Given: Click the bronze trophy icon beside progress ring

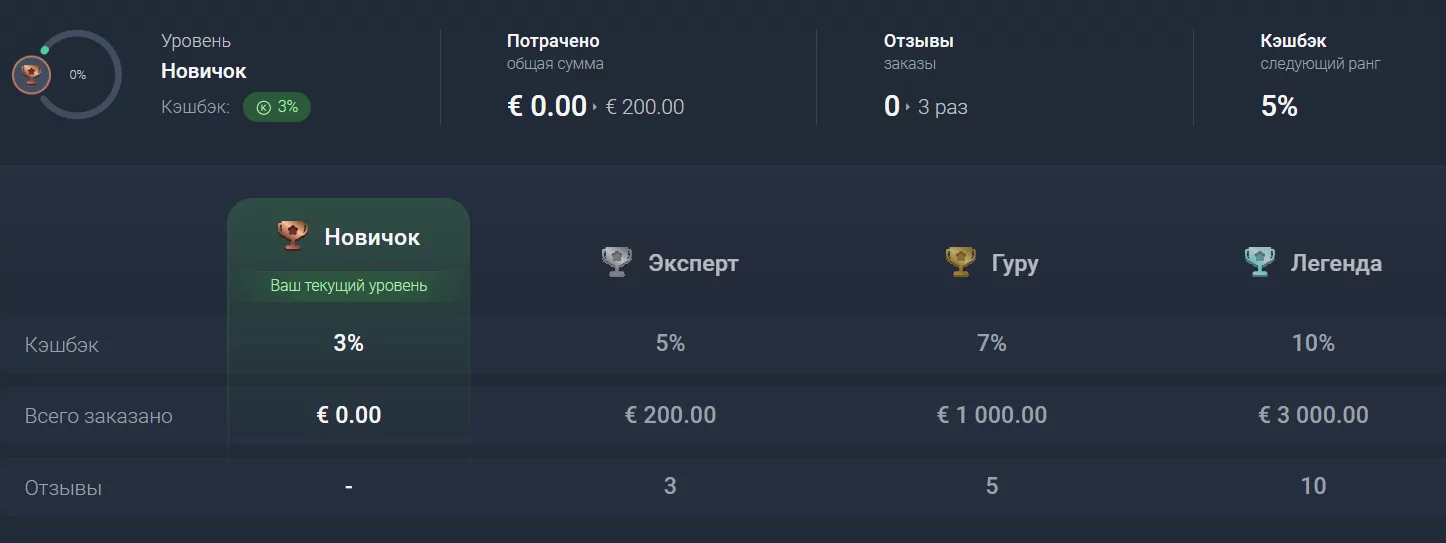Looking at the screenshot, I should tap(31, 75).
